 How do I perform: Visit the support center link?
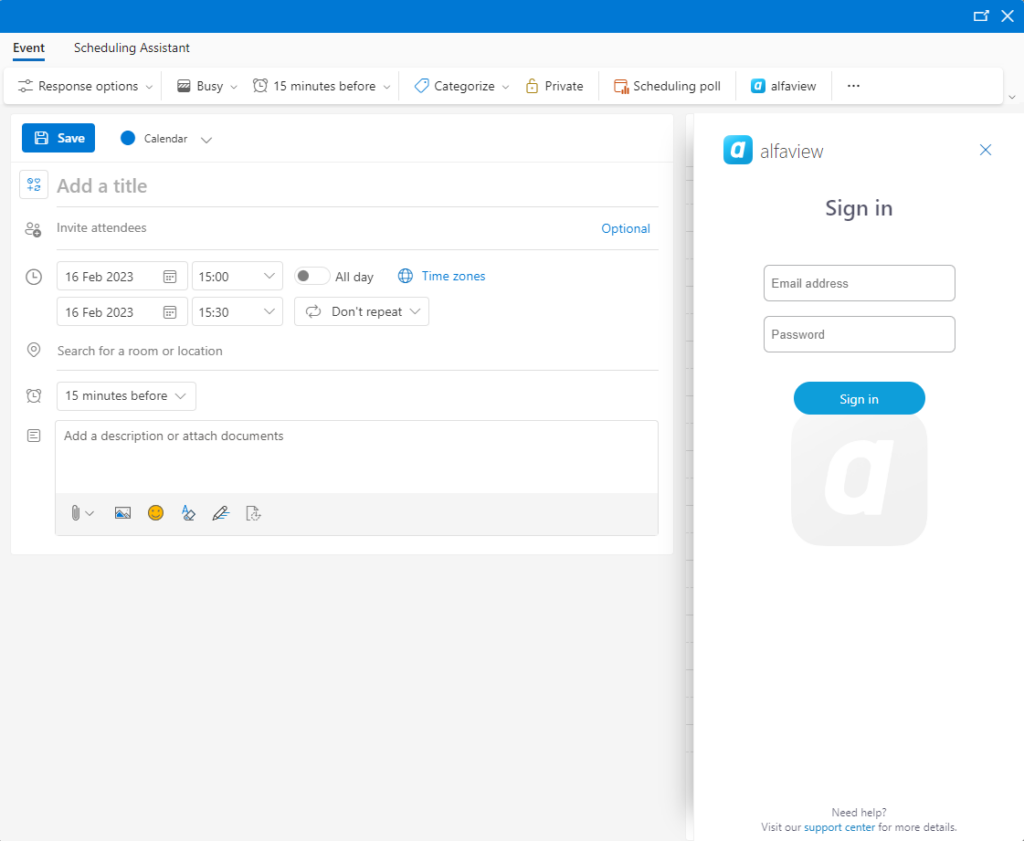tap(839, 827)
